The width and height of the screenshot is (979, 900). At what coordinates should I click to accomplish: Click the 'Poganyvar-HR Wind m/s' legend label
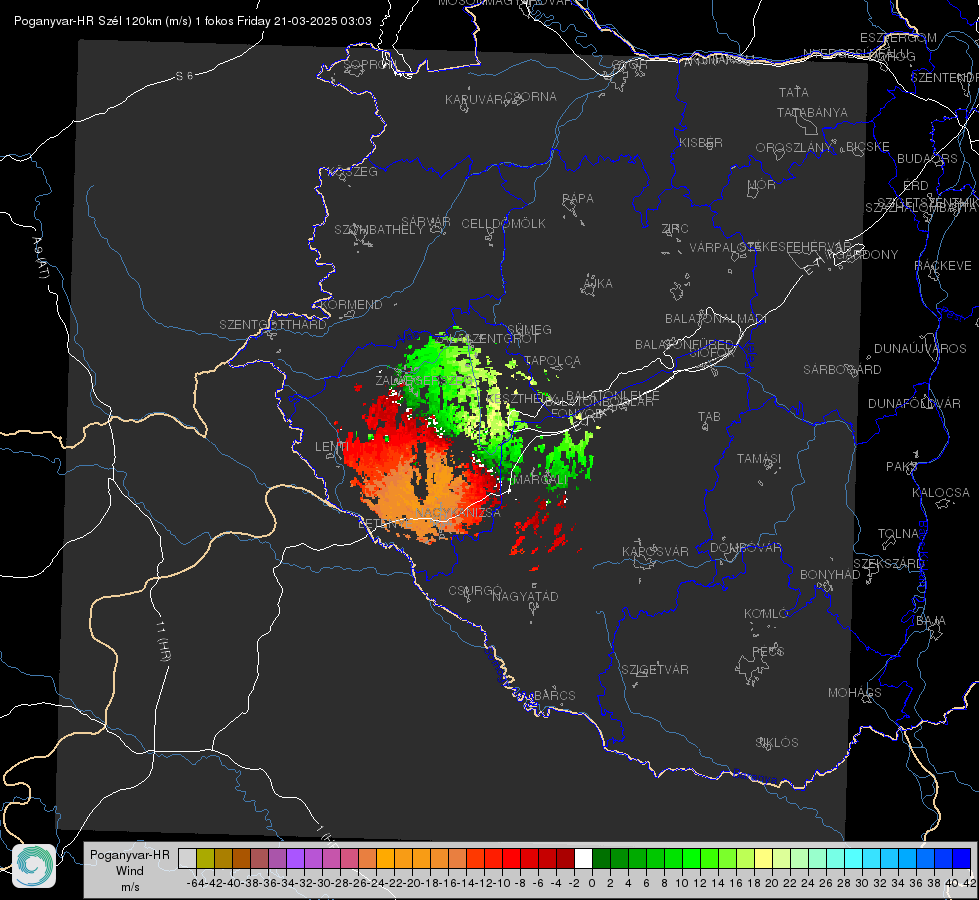click(x=130, y=871)
